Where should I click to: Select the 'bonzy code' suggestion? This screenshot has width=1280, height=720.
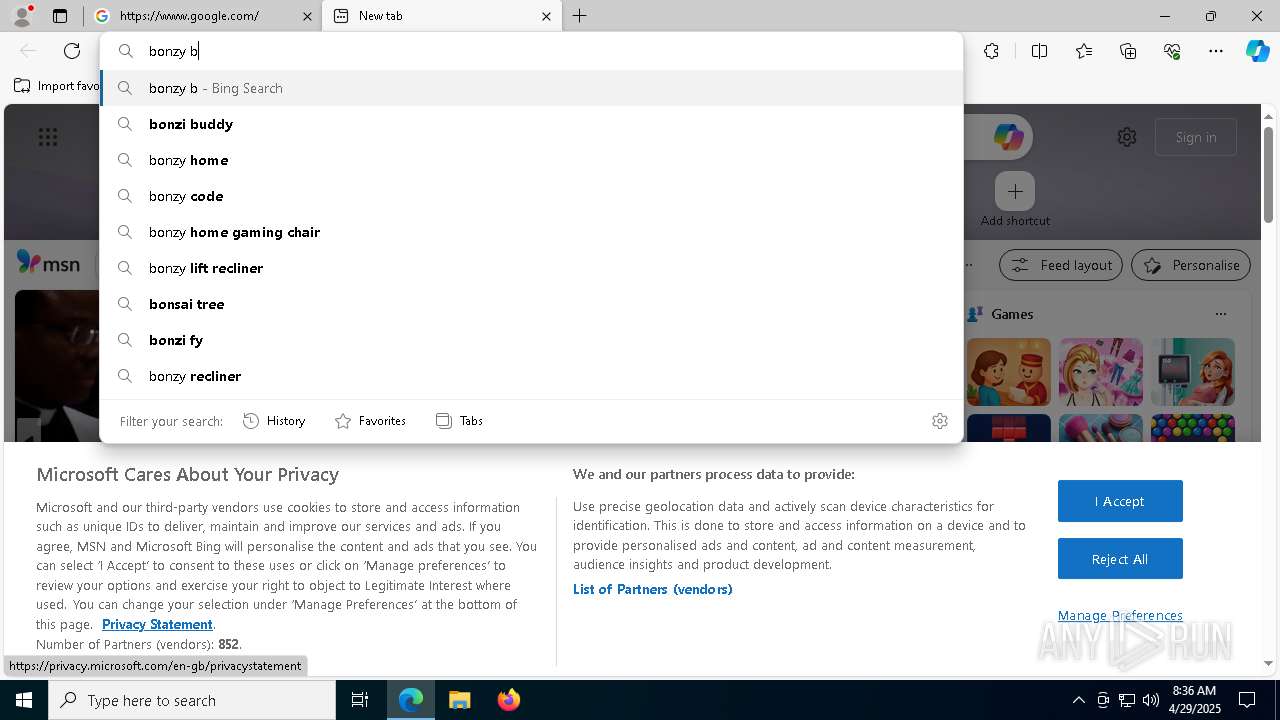pos(532,196)
